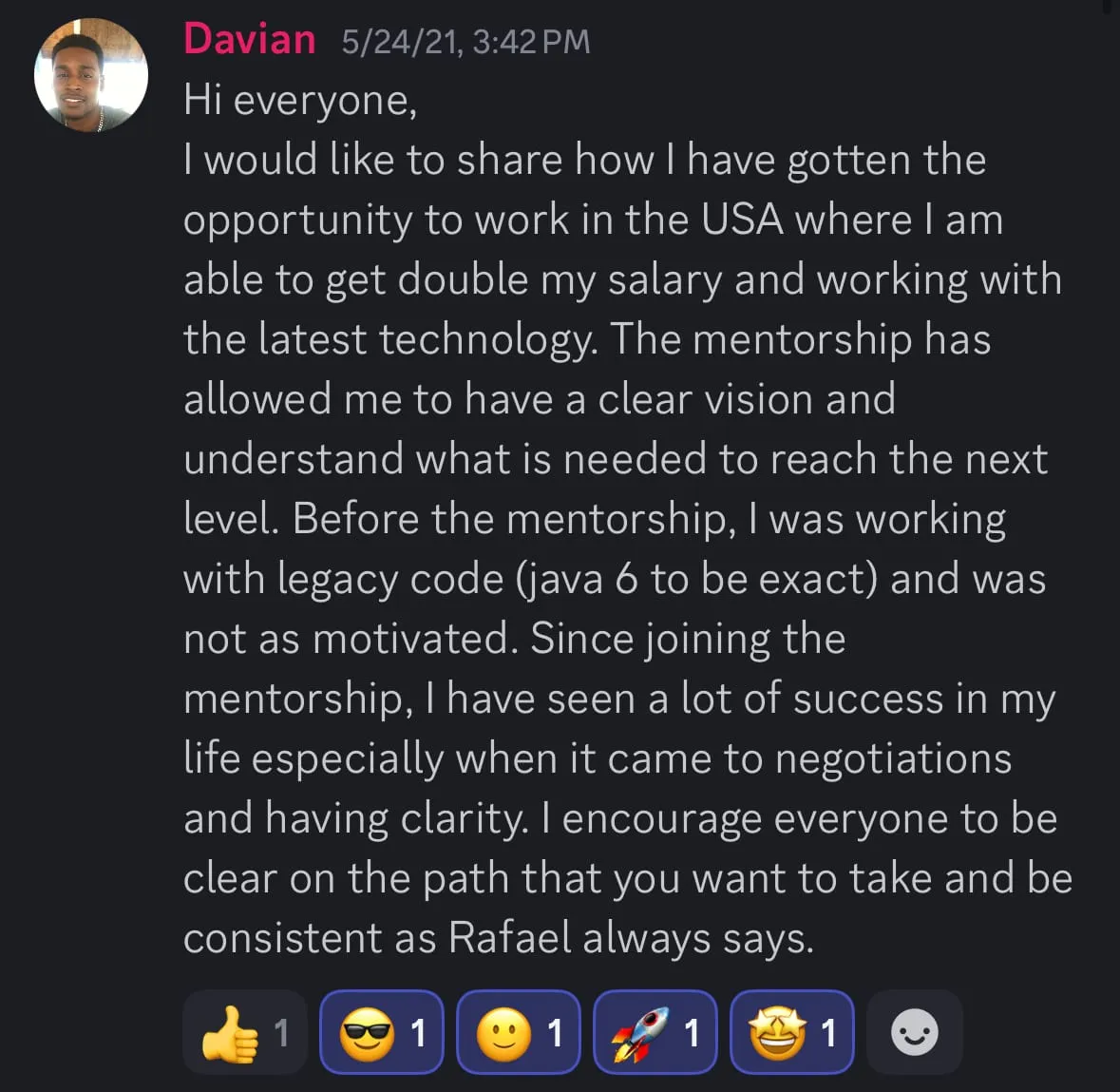
Task: Click the star-struck emoji icon
Action: tap(777, 1033)
